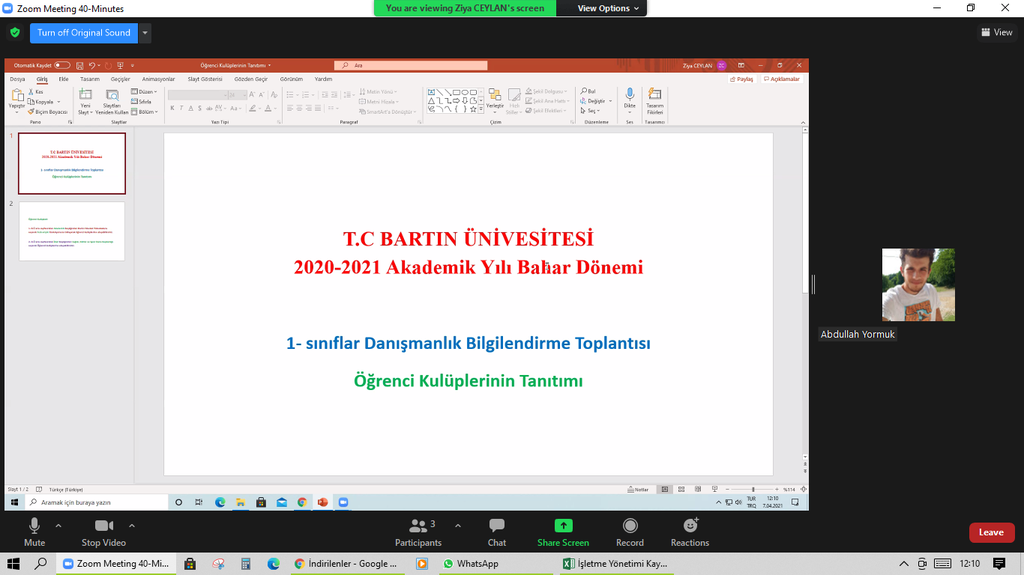Toggle Stop Video camera button
The width and height of the screenshot is (1024, 575).
(x=104, y=531)
